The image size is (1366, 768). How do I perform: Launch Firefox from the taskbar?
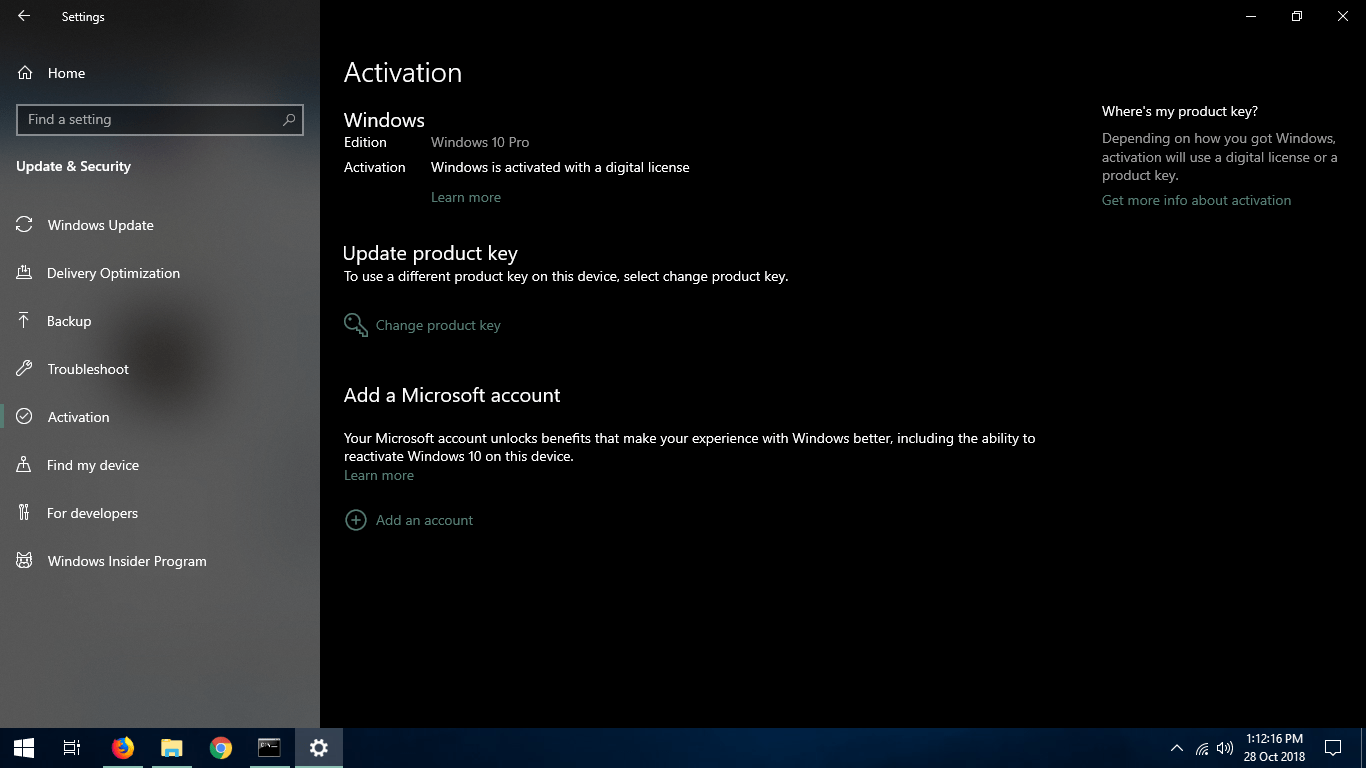tap(122, 748)
